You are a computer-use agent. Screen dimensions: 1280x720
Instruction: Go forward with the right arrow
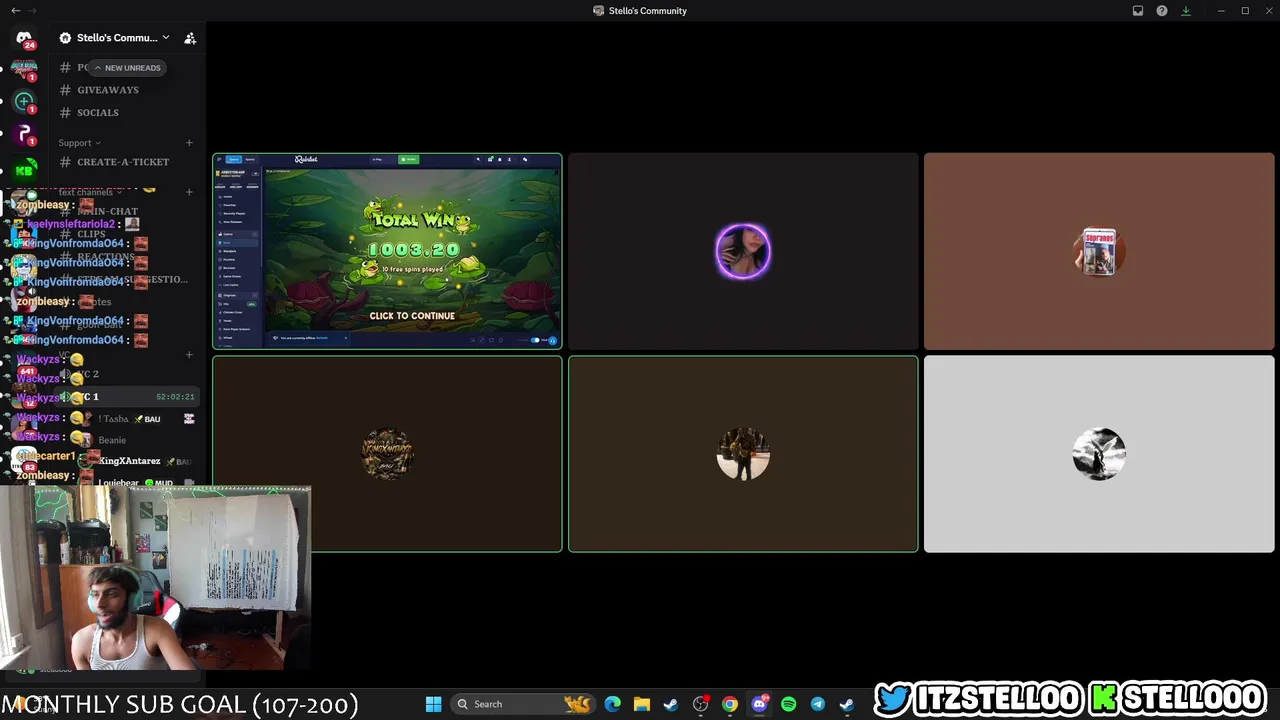(33, 11)
